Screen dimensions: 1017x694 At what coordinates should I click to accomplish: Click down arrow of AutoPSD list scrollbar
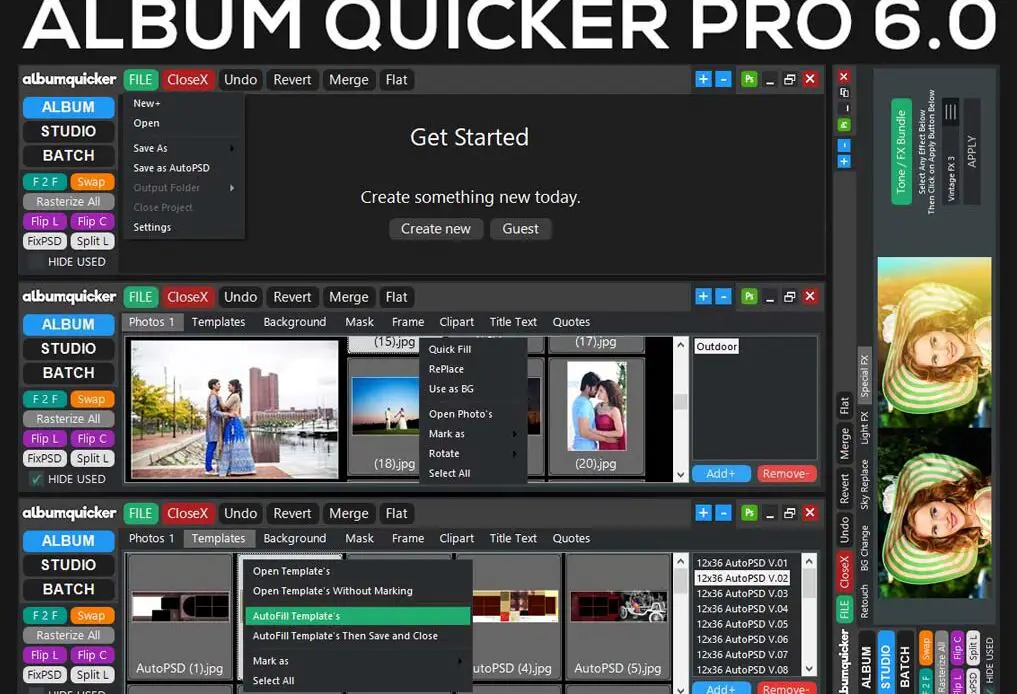(809, 669)
